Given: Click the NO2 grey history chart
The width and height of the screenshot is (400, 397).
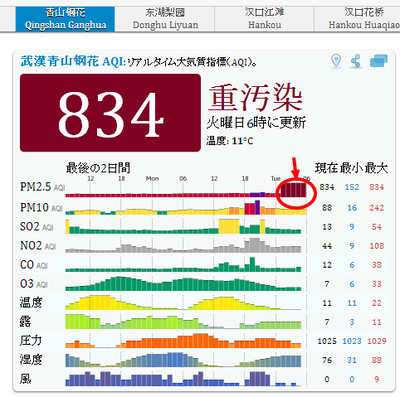Looking at the screenshot, I should [x=183, y=245].
